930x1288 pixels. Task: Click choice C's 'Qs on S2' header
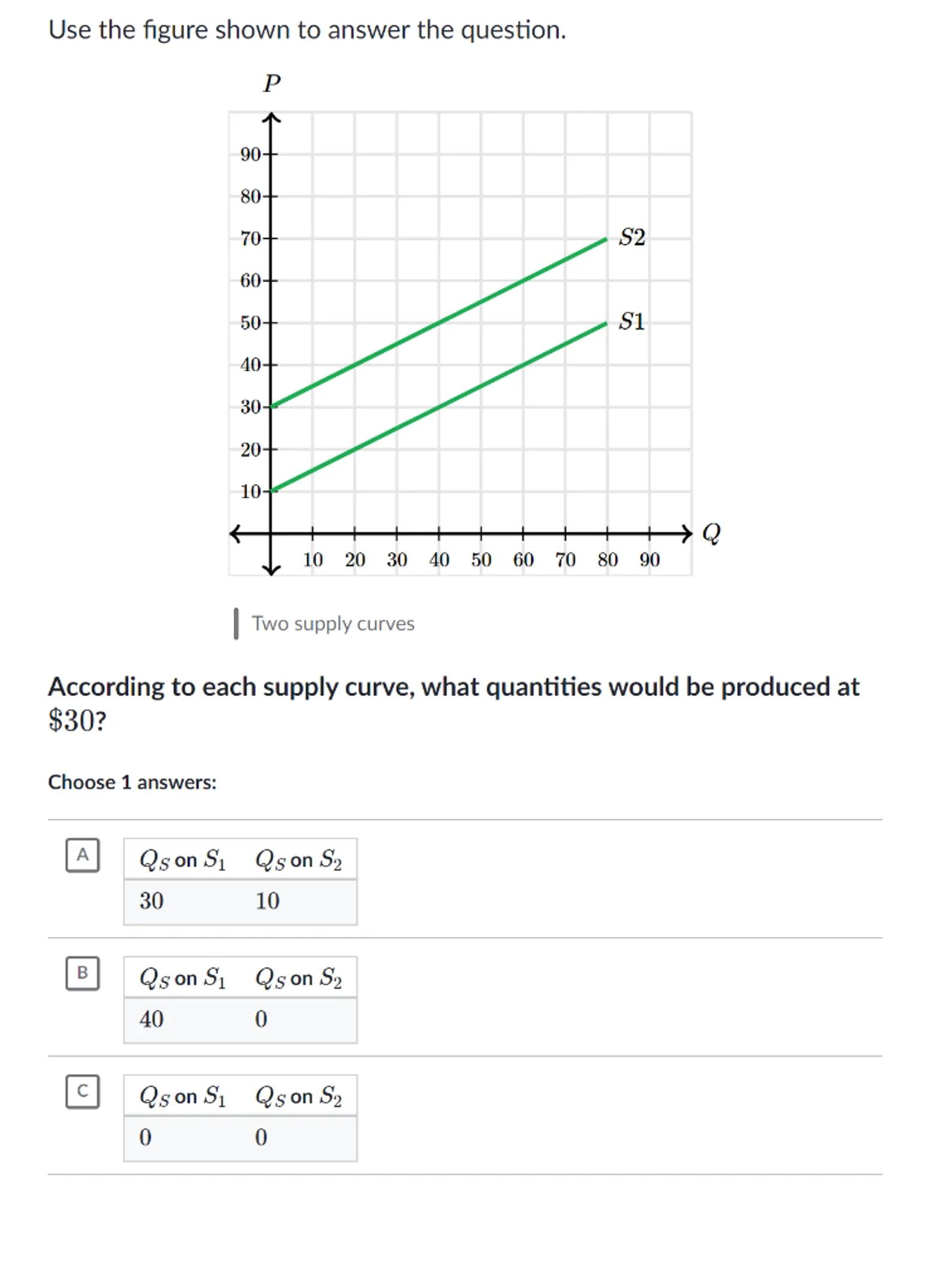click(x=298, y=1096)
